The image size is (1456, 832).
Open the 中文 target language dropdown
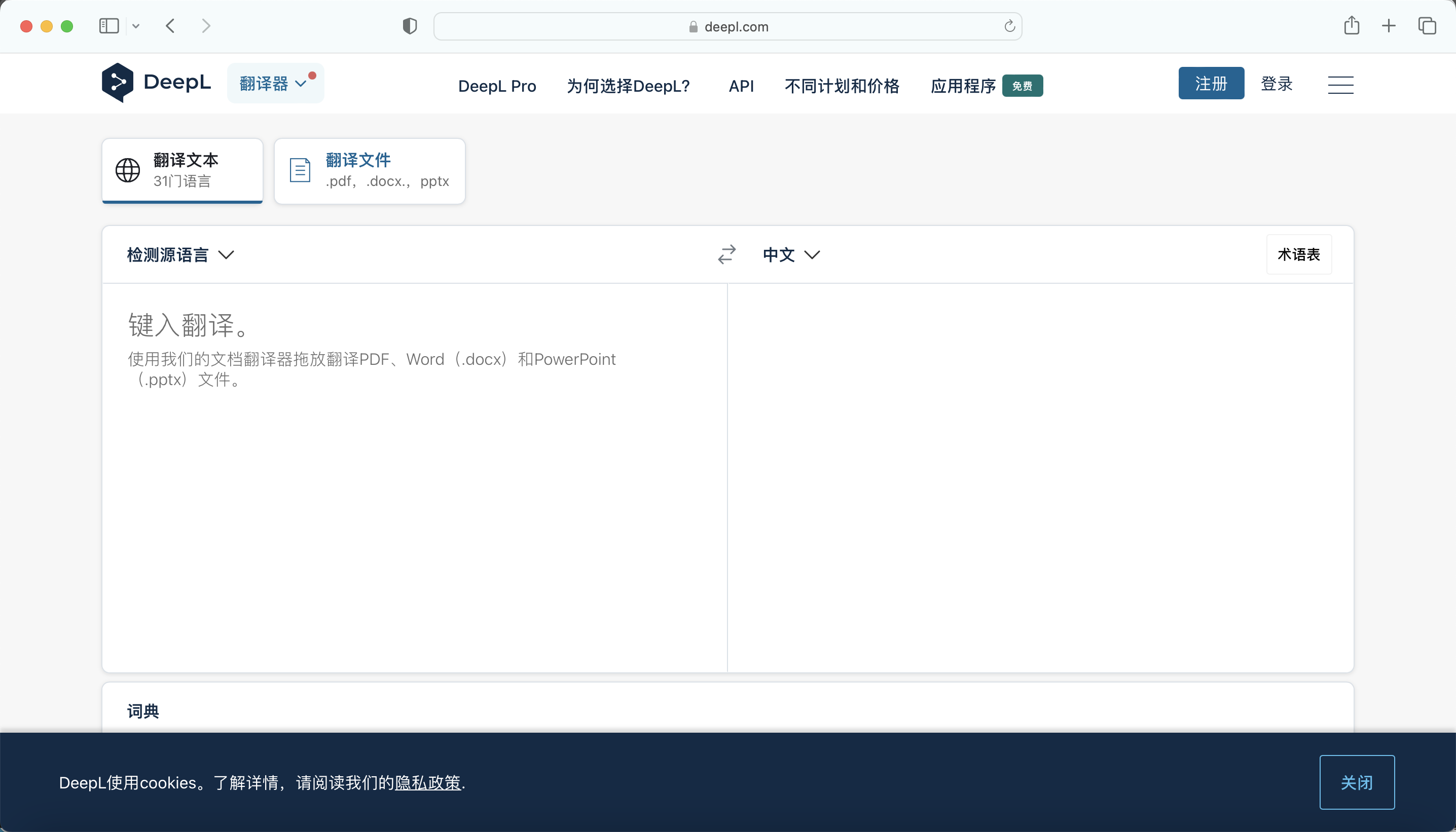pos(791,255)
